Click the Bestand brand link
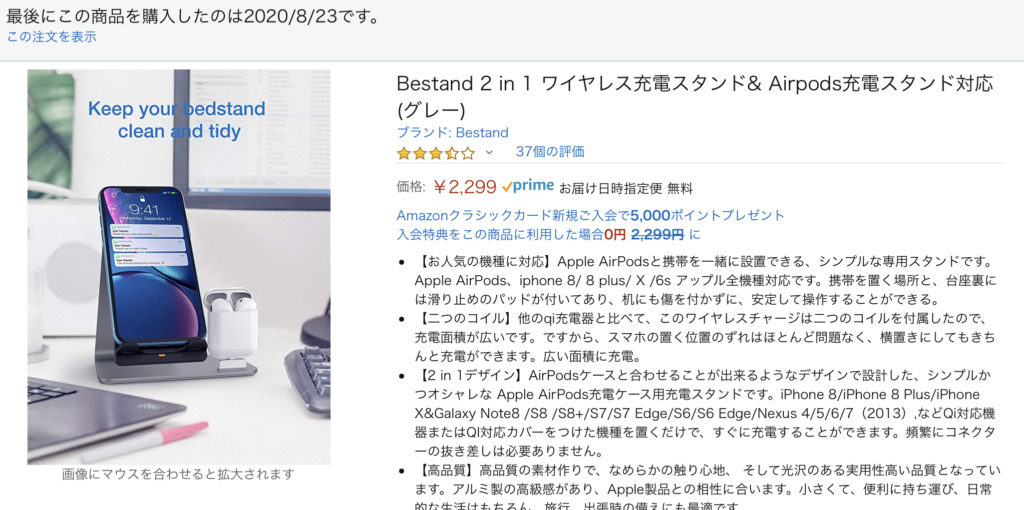 pos(453,133)
